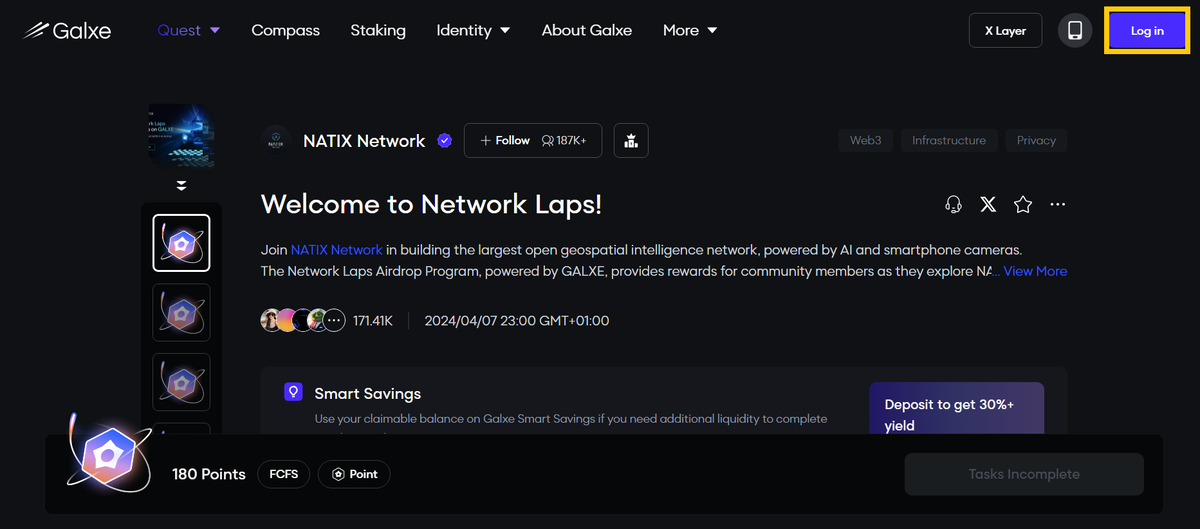Screen dimensions: 1200x529
Task: Click the Privacy tag
Action: 1036,141
